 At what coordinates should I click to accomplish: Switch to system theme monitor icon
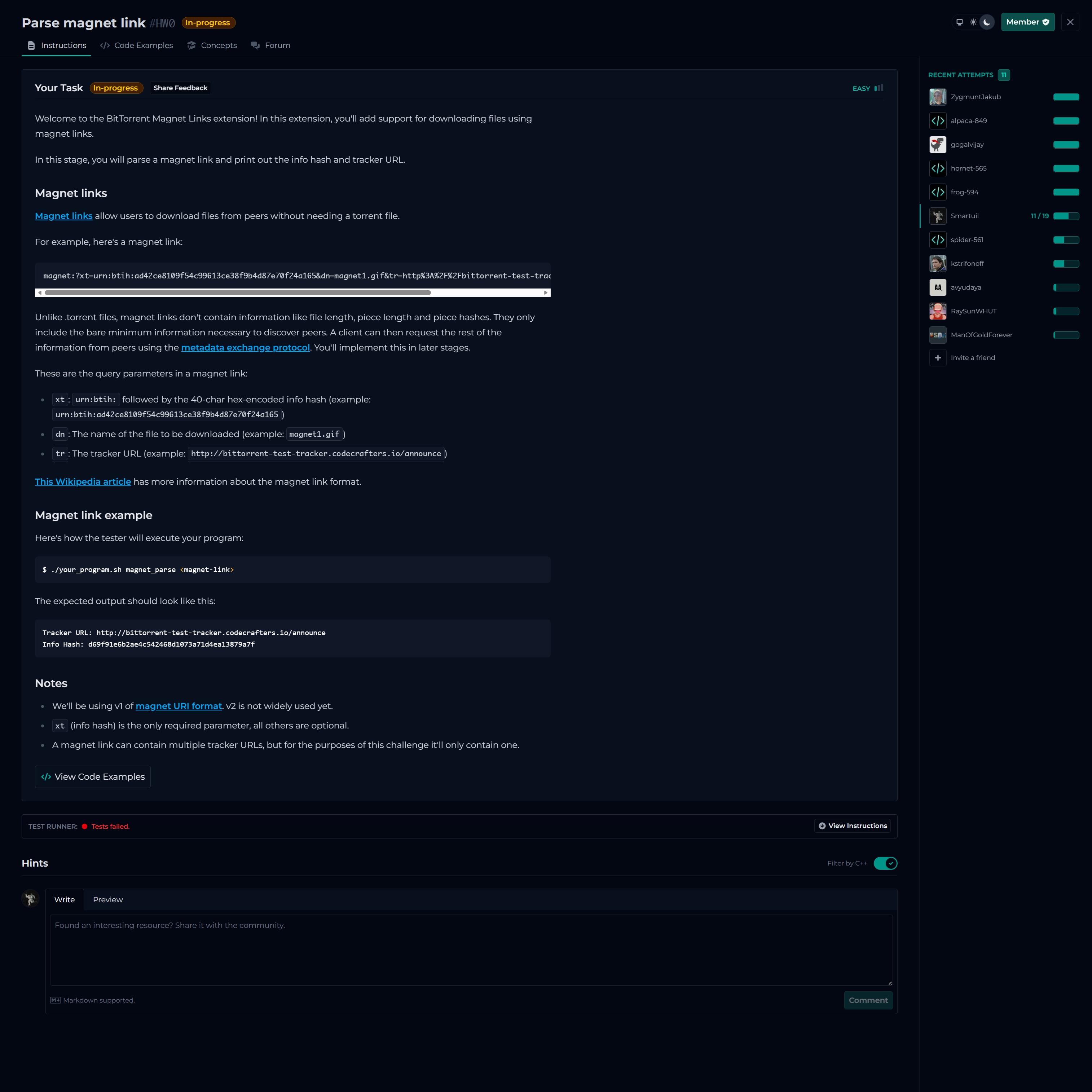pyautogui.click(x=959, y=22)
